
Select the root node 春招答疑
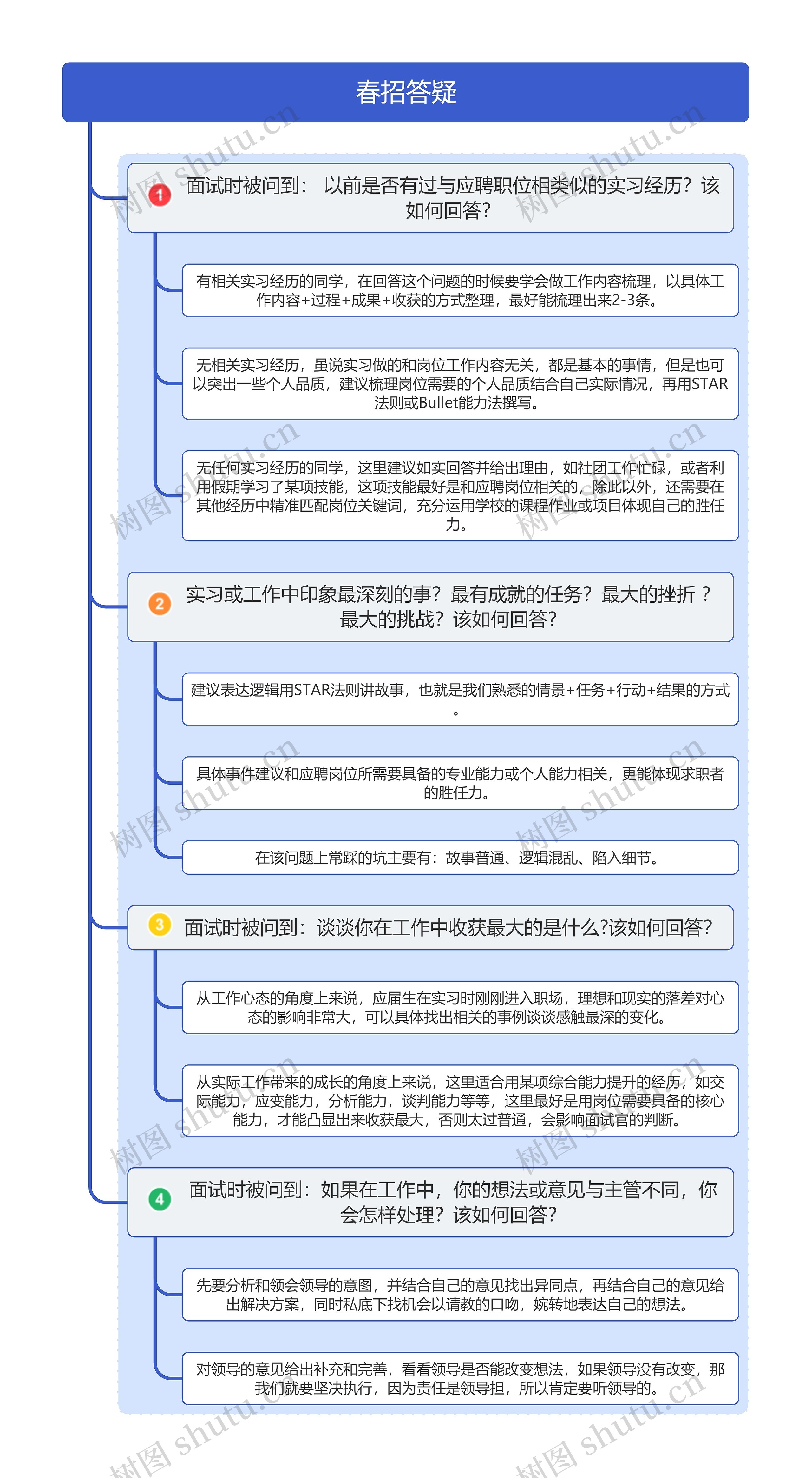click(405, 92)
